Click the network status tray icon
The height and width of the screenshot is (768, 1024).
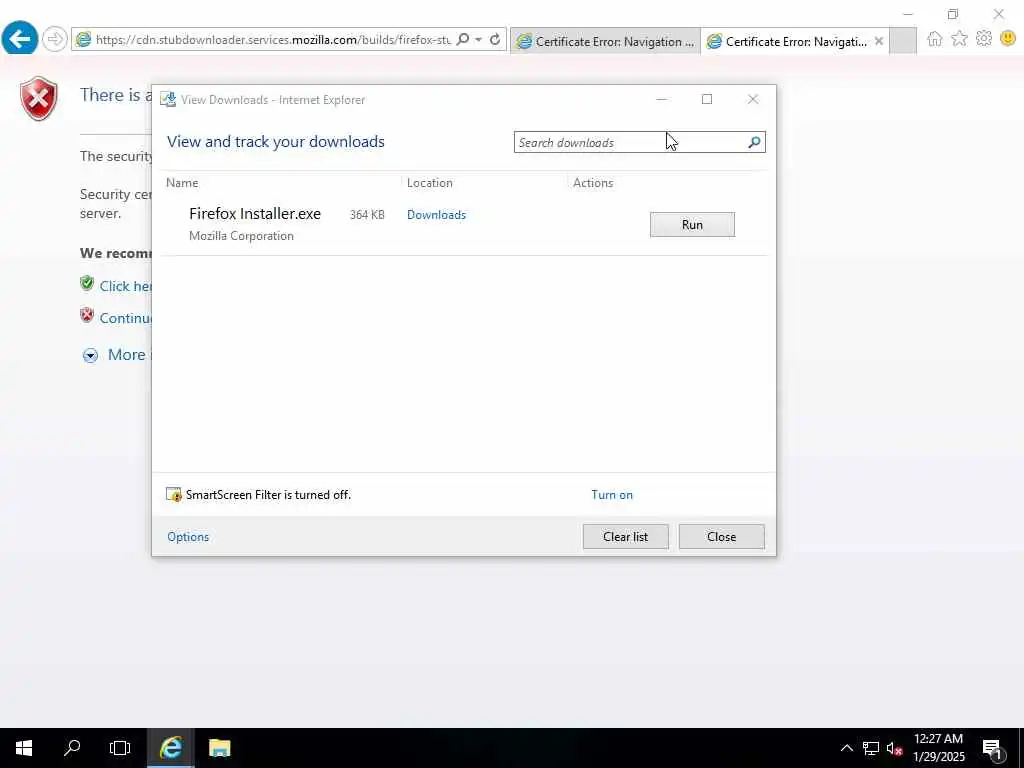[871, 748]
